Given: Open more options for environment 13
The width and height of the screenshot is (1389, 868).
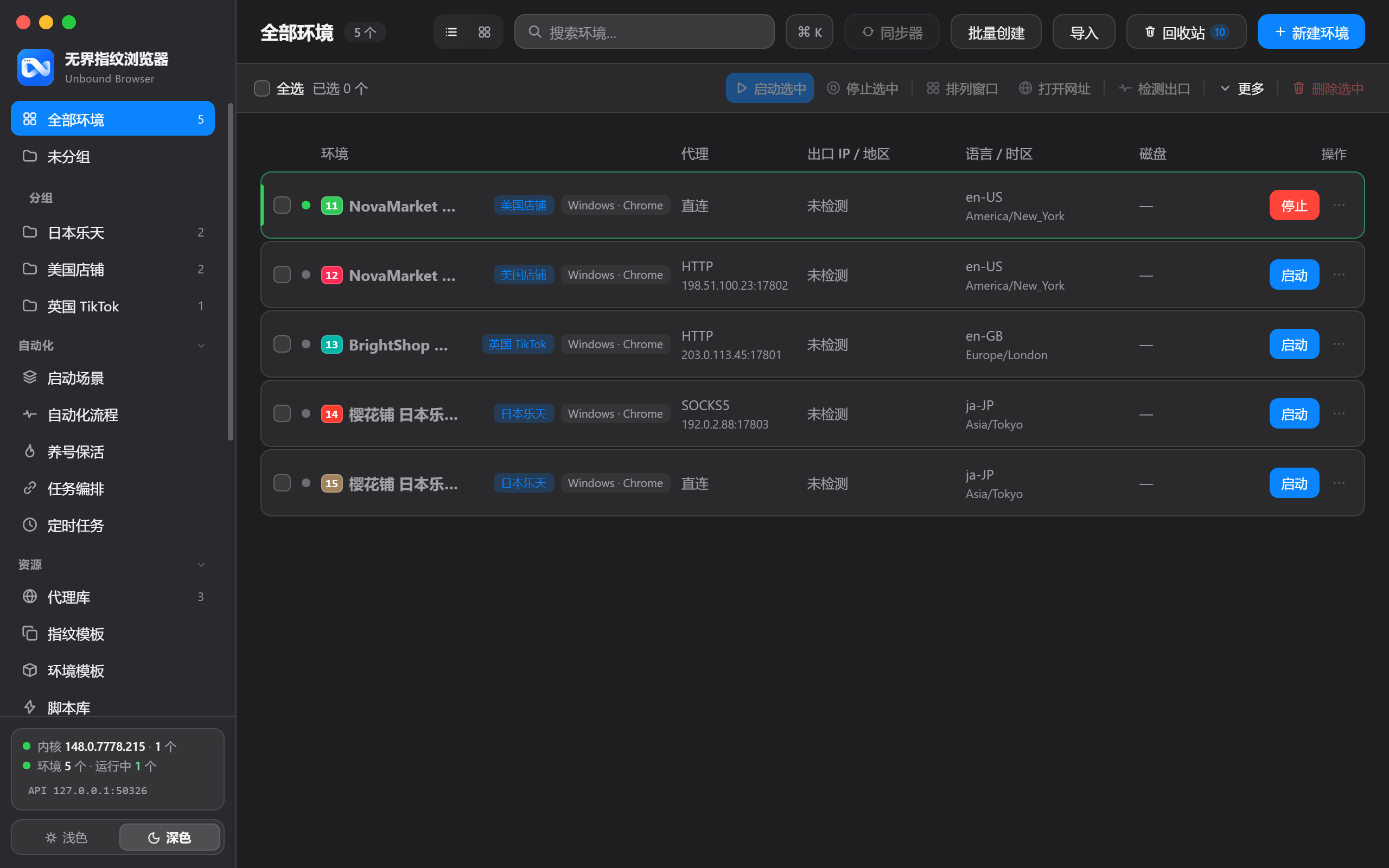Looking at the screenshot, I should point(1339,344).
